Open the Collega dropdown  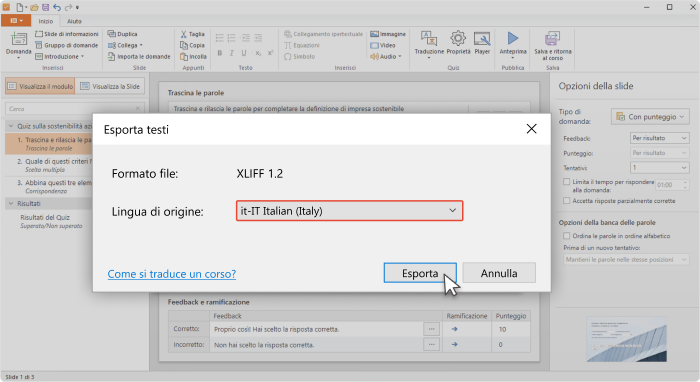pos(125,45)
